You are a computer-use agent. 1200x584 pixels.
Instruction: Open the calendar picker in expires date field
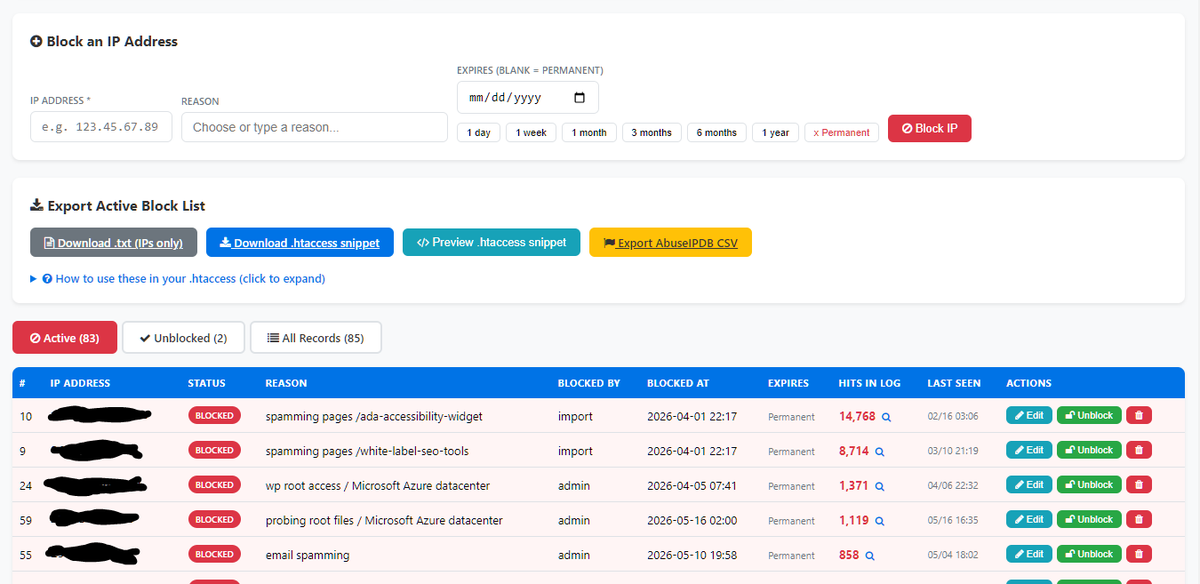coord(579,98)
